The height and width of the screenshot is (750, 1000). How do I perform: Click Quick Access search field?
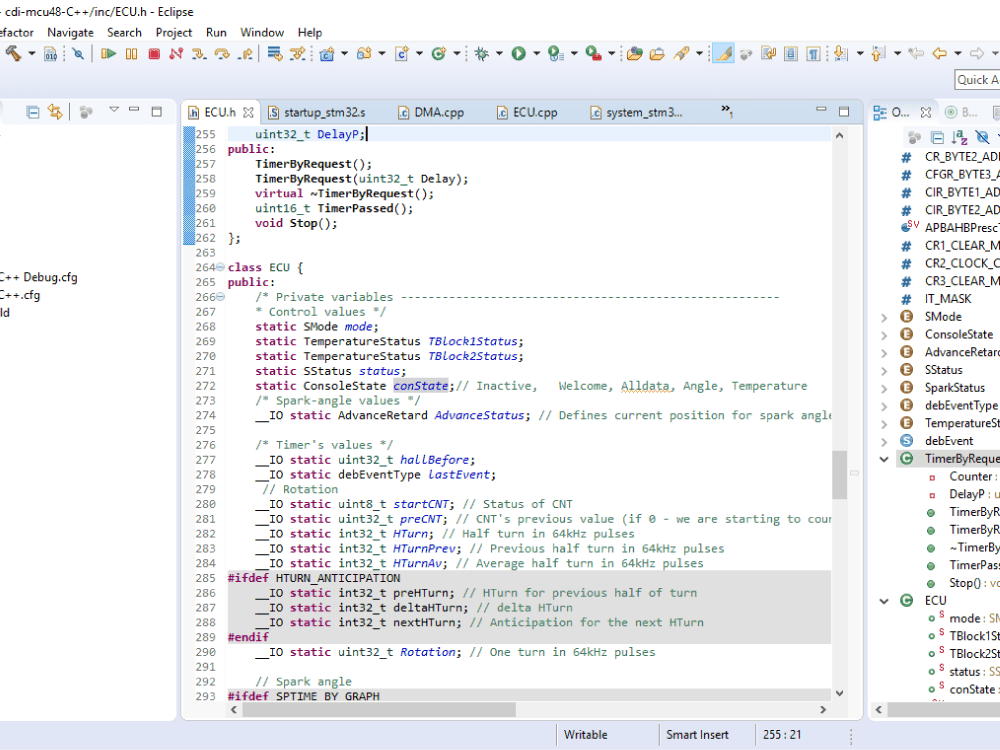click(x=977, y=80)
